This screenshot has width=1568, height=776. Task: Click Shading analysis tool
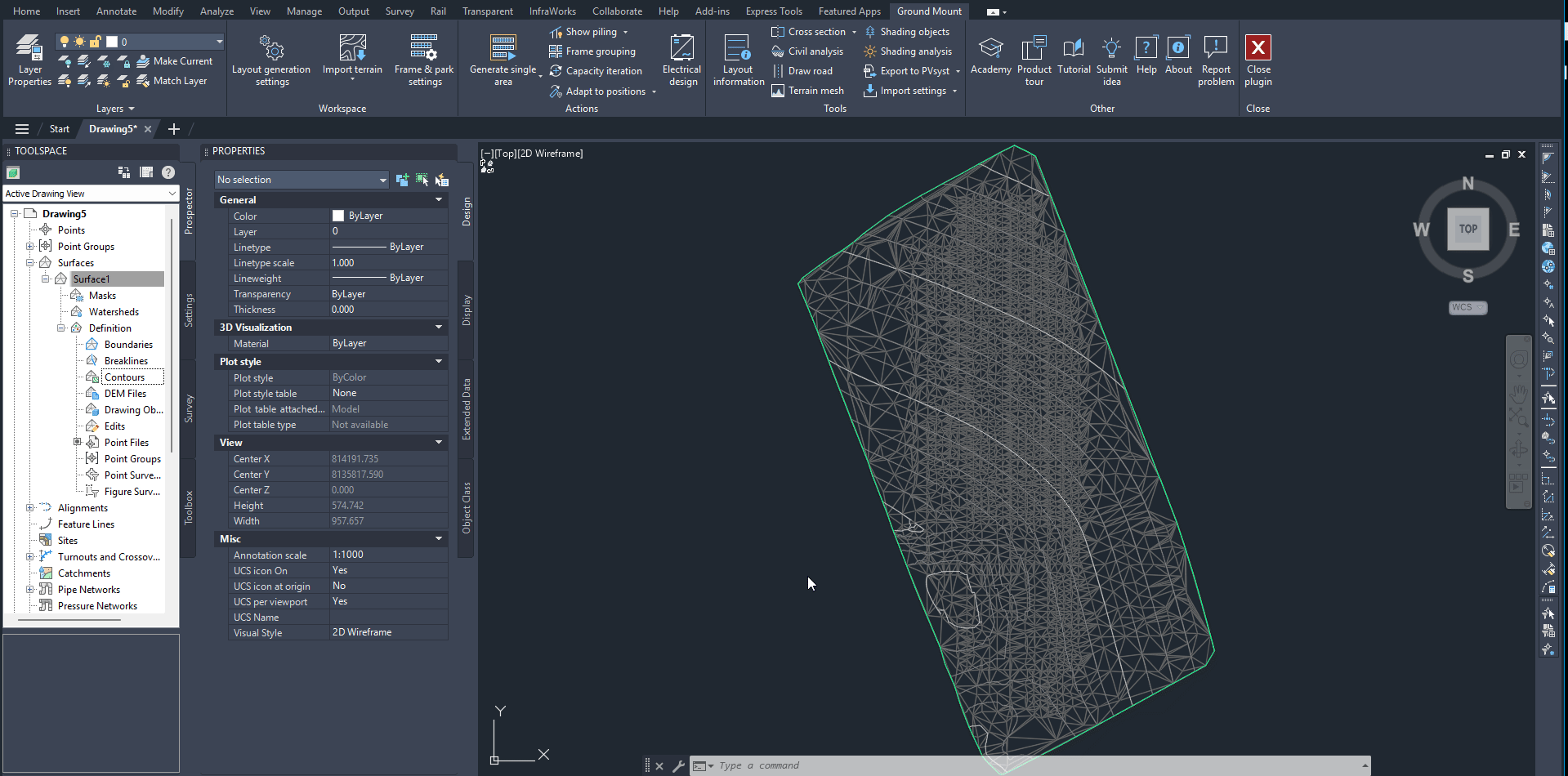tap(908, 51)
